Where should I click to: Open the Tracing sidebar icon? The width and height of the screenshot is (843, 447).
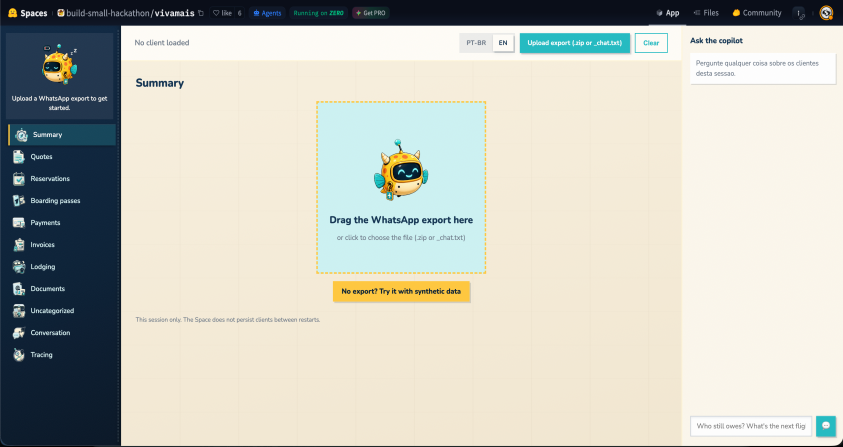click(19, 355)
